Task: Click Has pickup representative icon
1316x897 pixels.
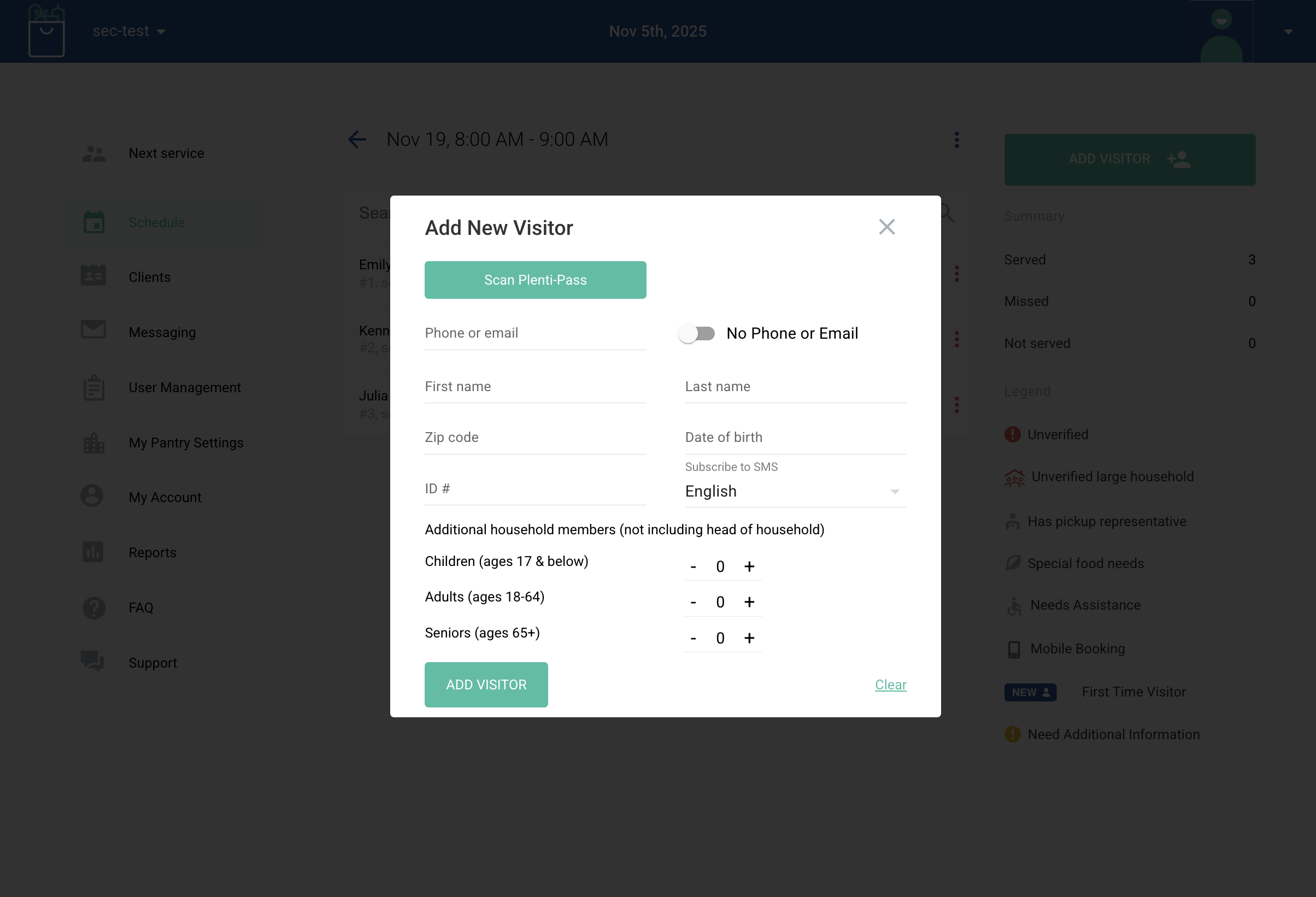Action: [x=1012, y=521]
